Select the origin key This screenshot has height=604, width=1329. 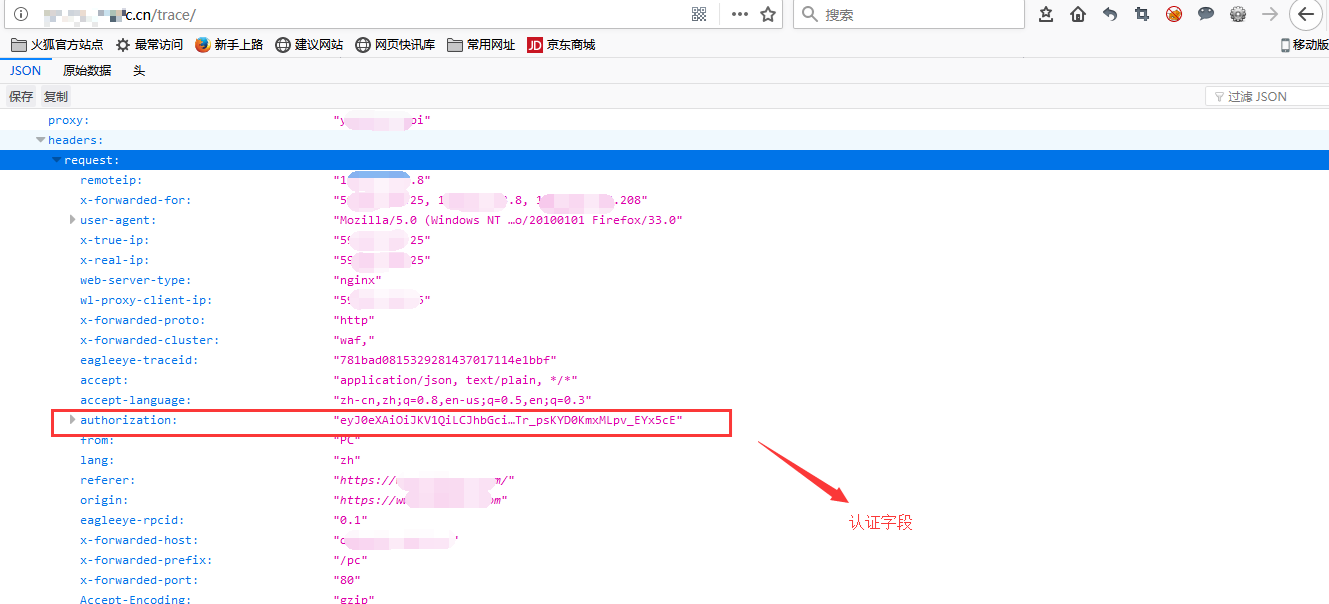click(x=104, y=500)
